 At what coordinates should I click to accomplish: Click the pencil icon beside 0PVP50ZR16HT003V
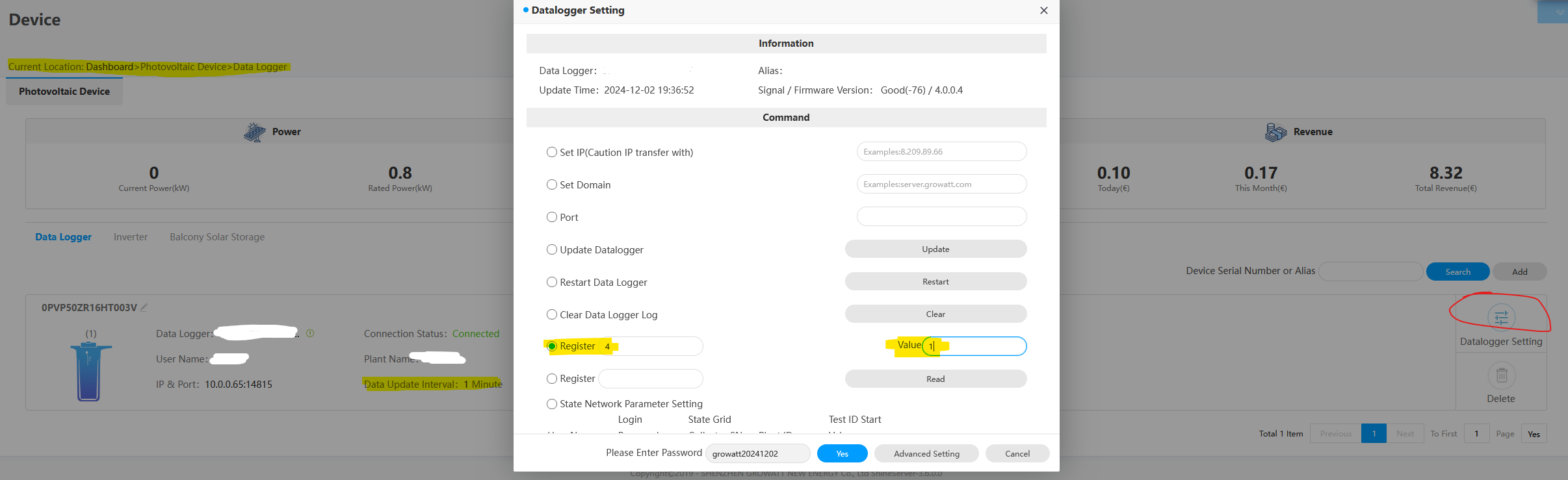coord(144,307)
